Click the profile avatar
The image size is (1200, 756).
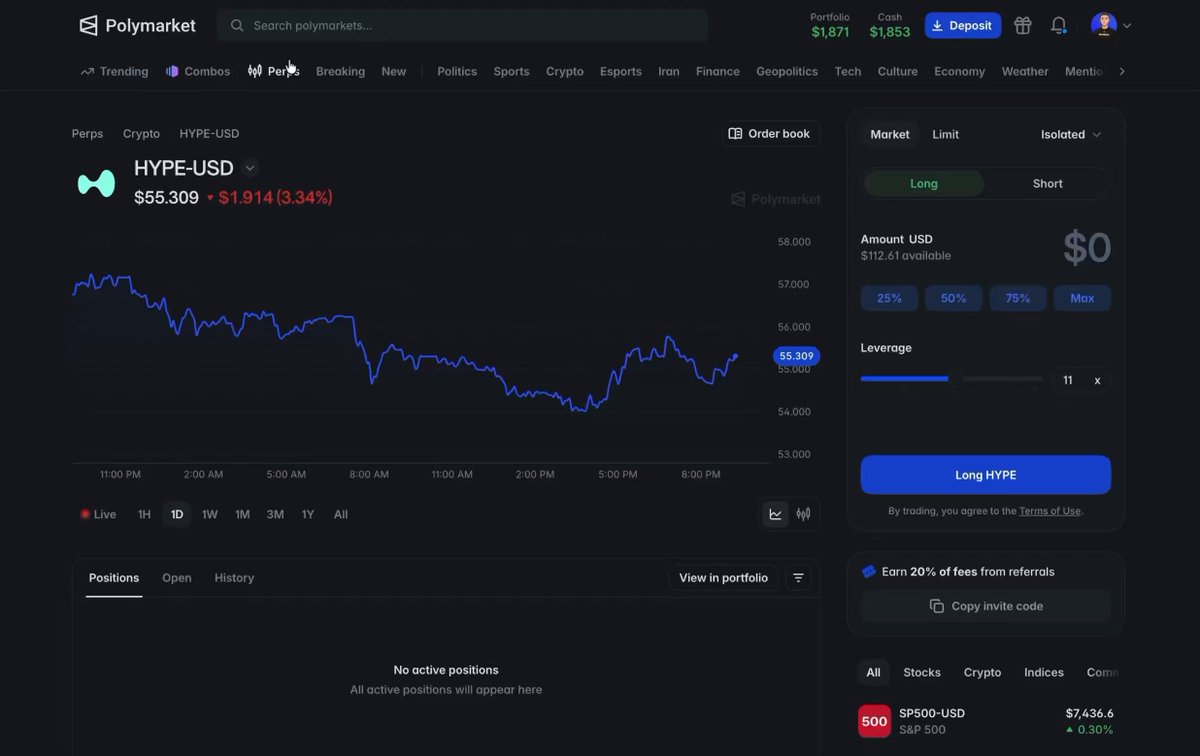(x=1104, y=25)
